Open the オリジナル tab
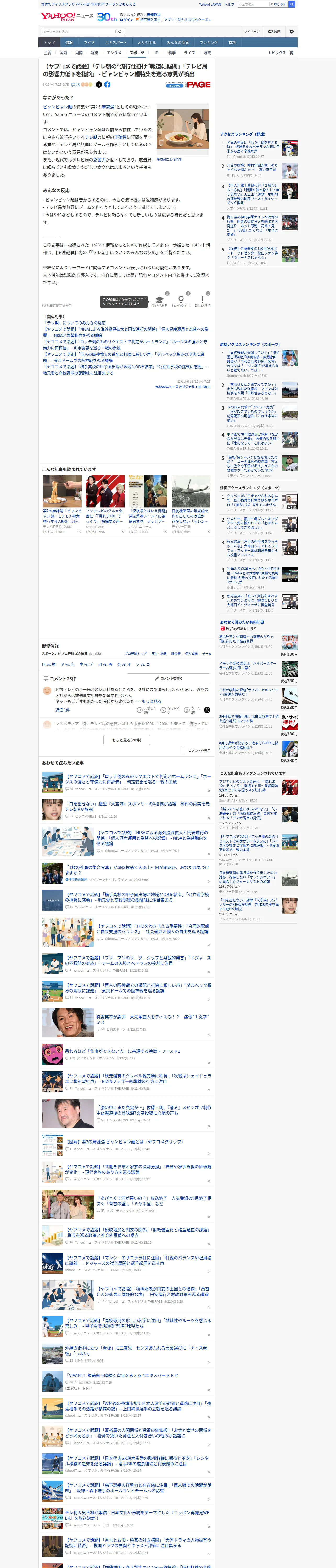This screenshot has width=336, height=1568. pyautogui.click(x=147, y=43)
